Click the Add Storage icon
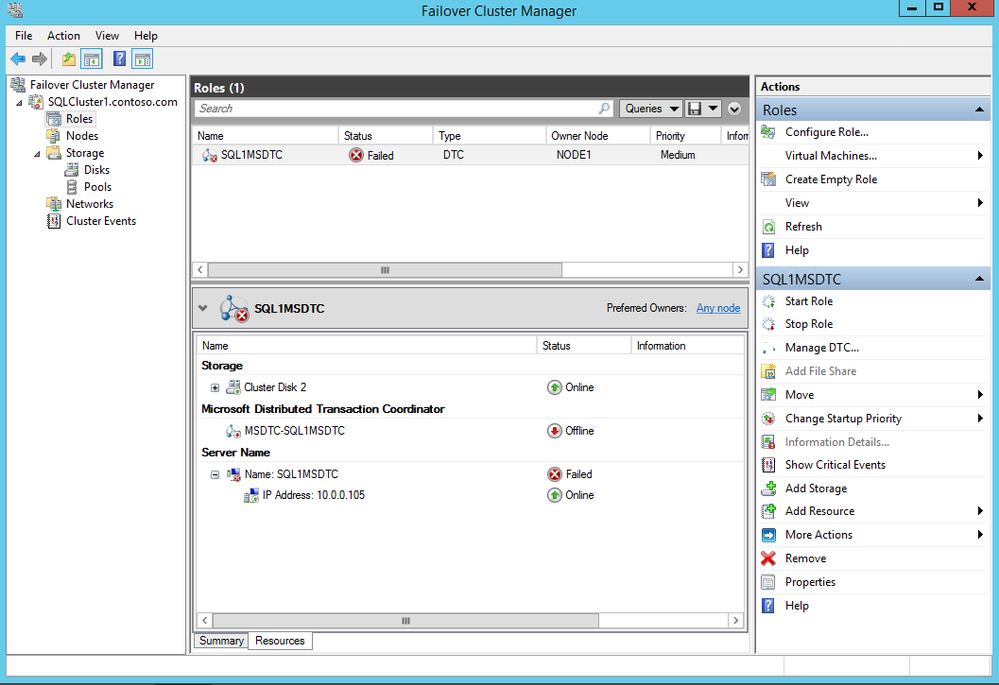The height and width of the screenshot is (685, 999). pos(768,488)
